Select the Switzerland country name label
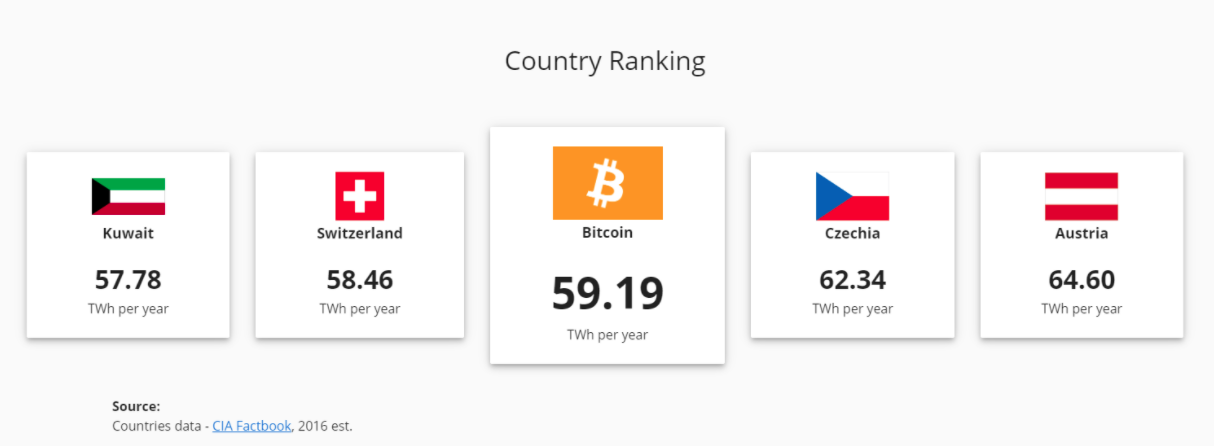The height and width of the screenshot is (446, 1214). (359, 233)
